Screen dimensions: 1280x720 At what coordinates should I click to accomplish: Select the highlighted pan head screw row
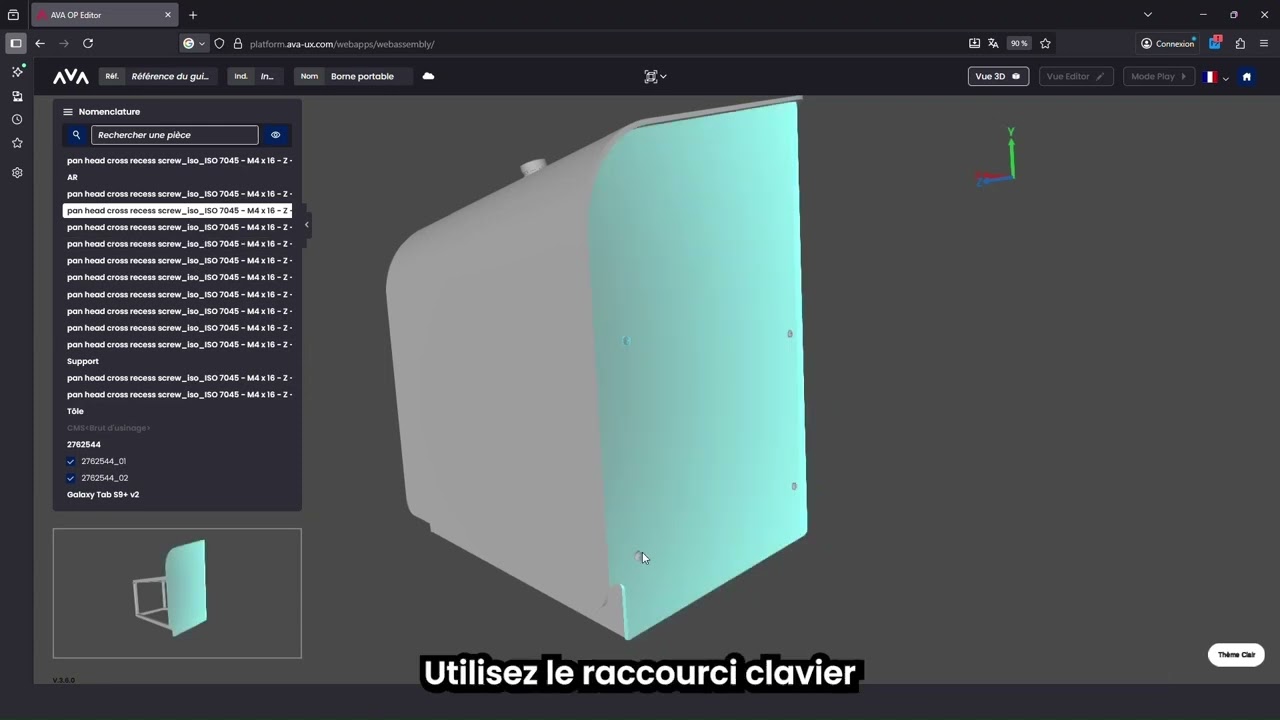[178, 211]
